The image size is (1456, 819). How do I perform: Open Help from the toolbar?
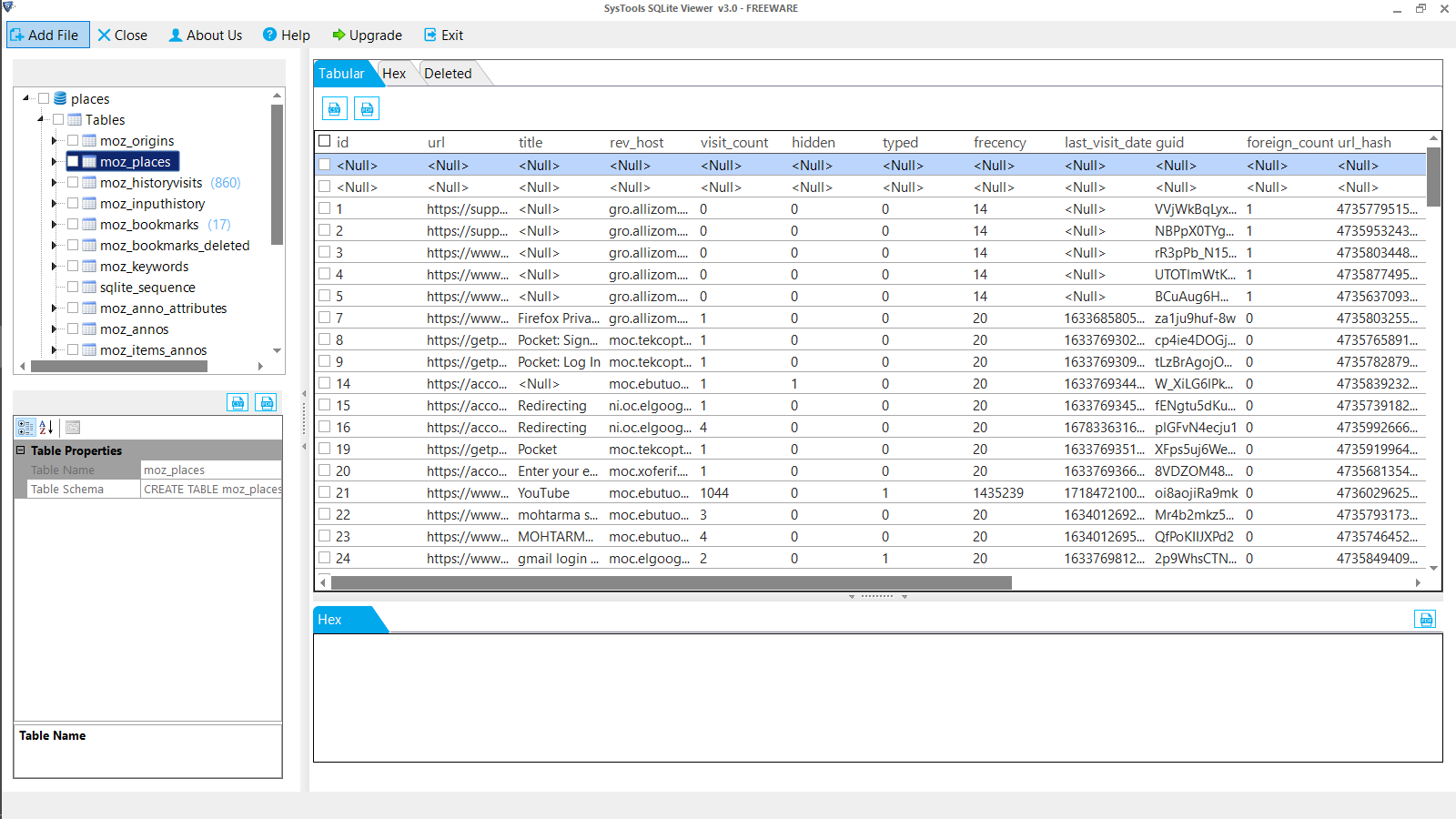point(287,35)
